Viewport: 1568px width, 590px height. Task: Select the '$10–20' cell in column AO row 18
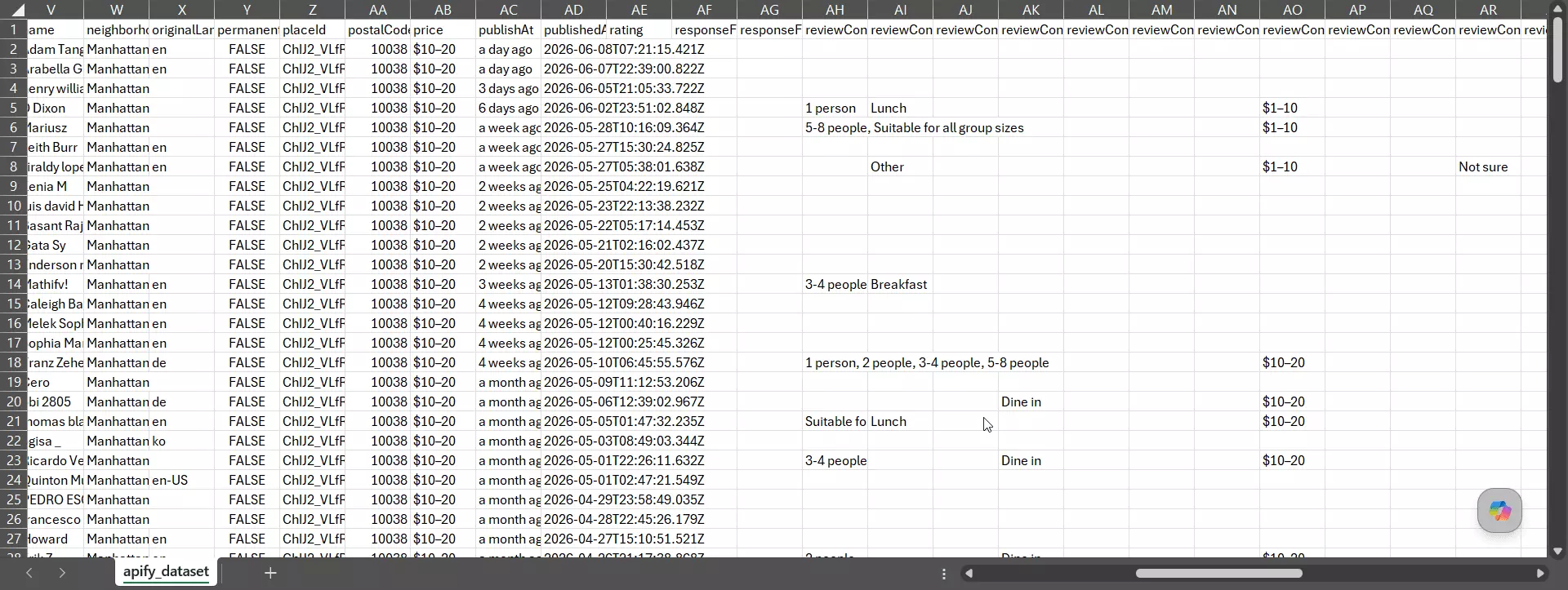click(1293, 362)
